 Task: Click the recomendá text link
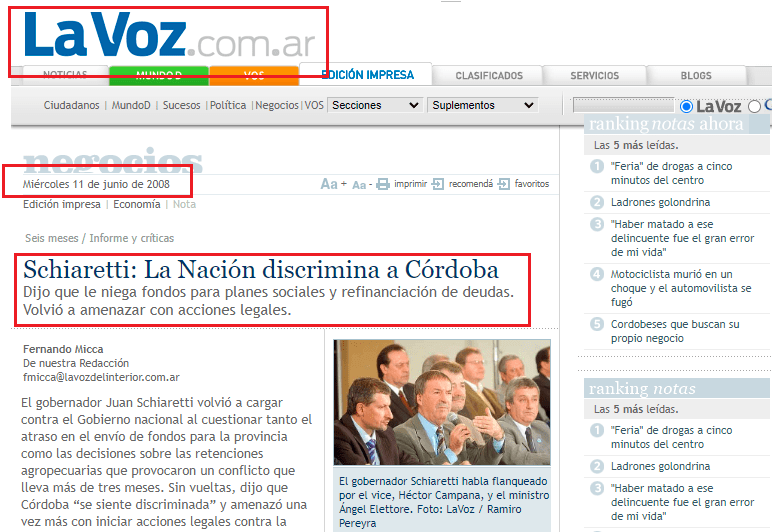pos(470,184)
